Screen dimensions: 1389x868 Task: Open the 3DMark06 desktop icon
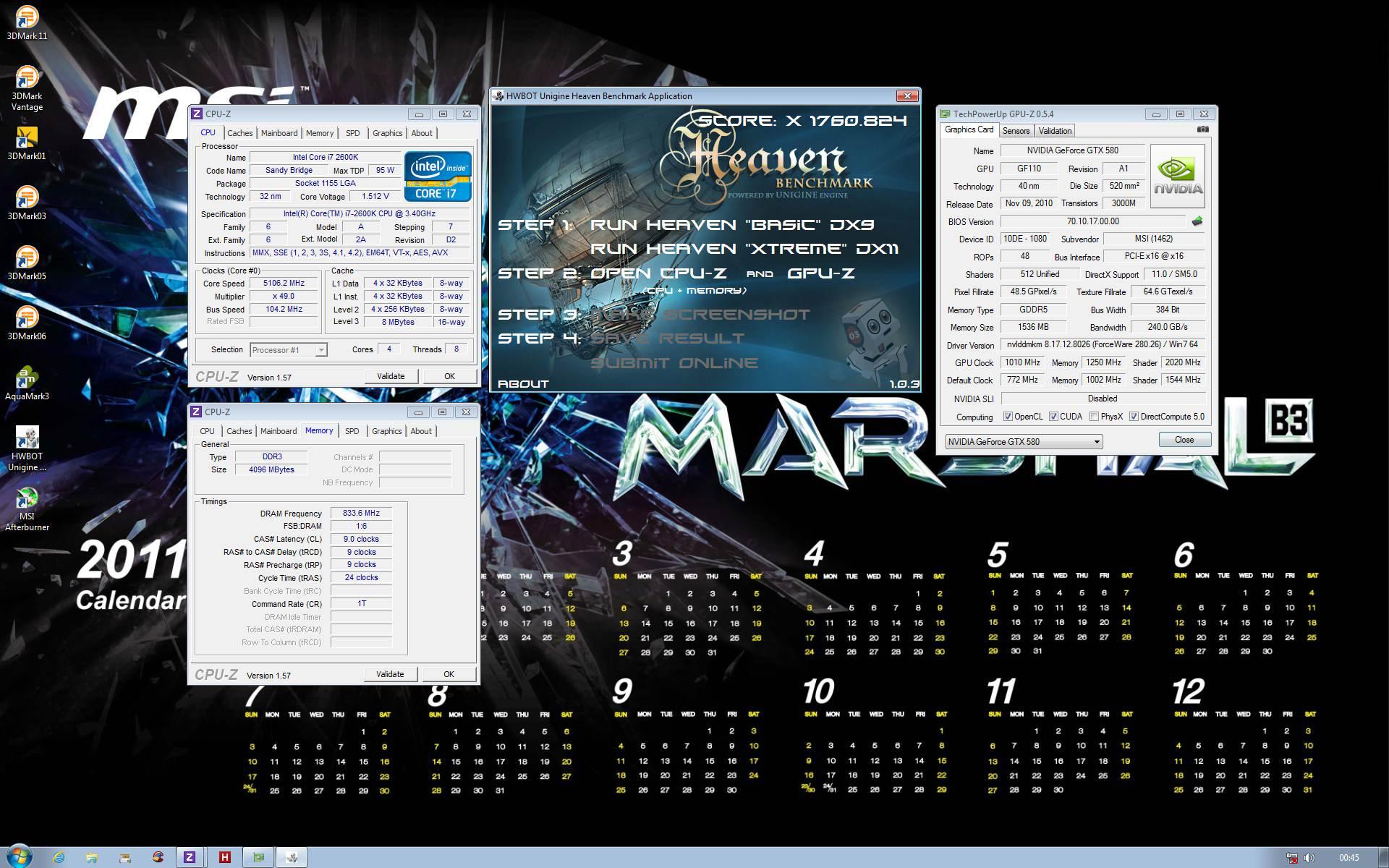(27, 323)
